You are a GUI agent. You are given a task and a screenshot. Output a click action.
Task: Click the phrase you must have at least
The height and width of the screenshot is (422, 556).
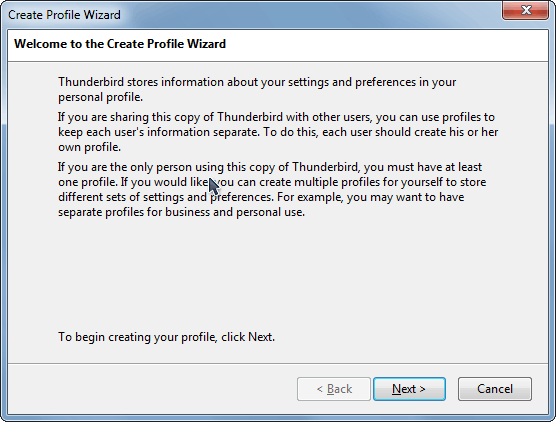[x=423, y=167]
